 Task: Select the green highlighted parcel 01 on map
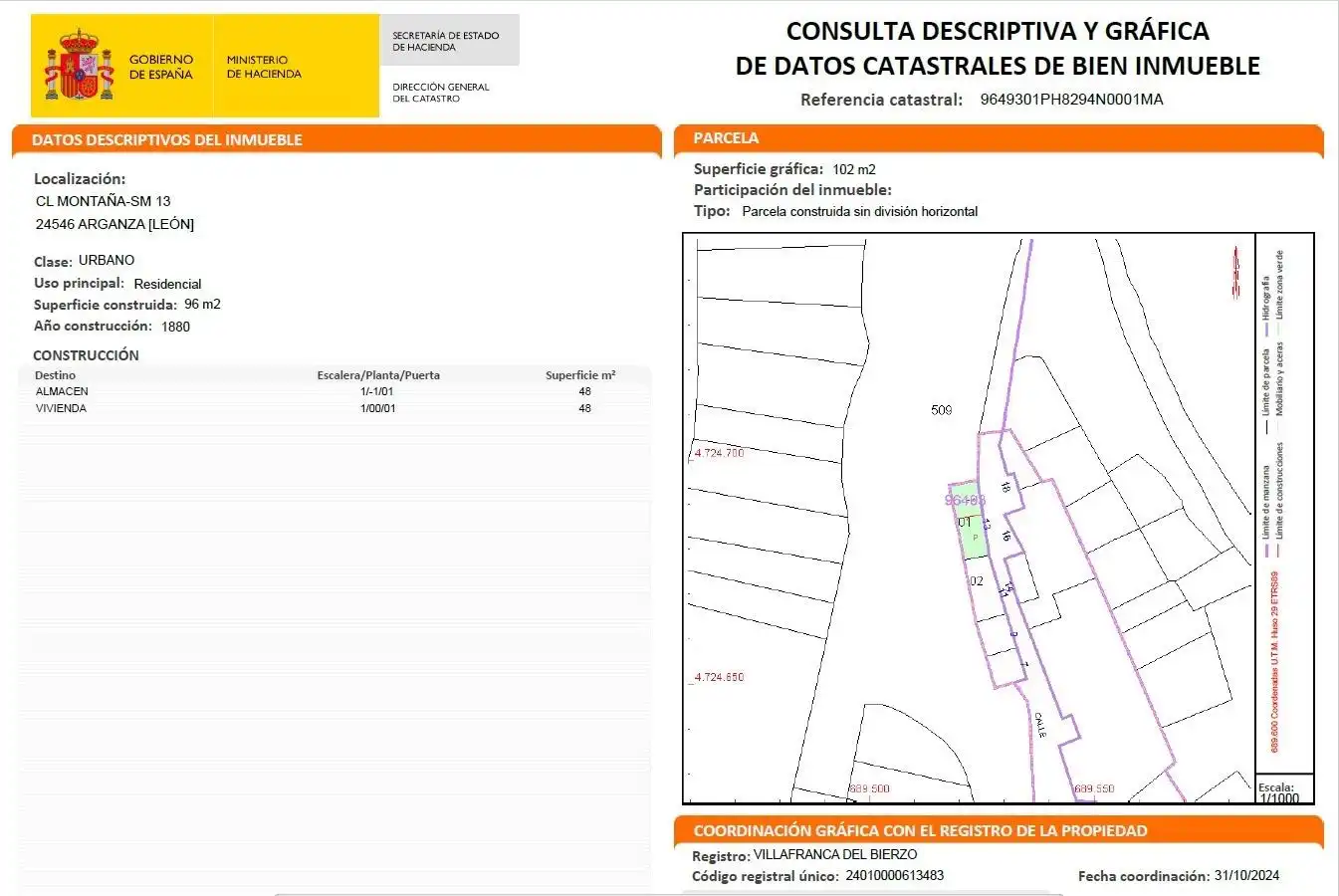pyautogui.click(x=970, y=522)
